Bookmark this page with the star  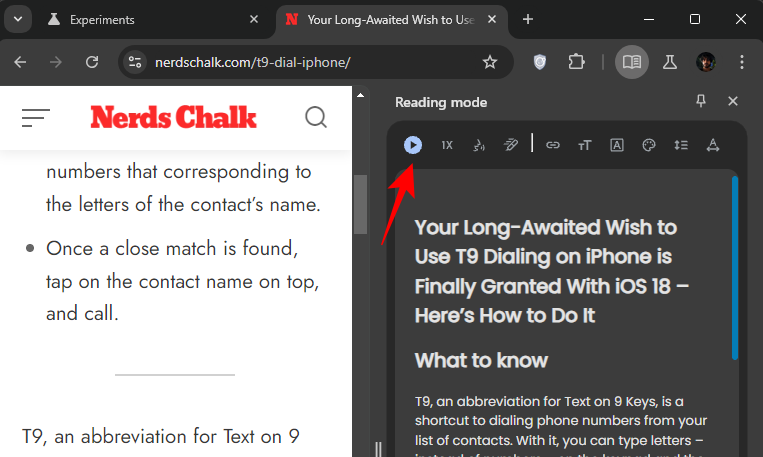490,62
